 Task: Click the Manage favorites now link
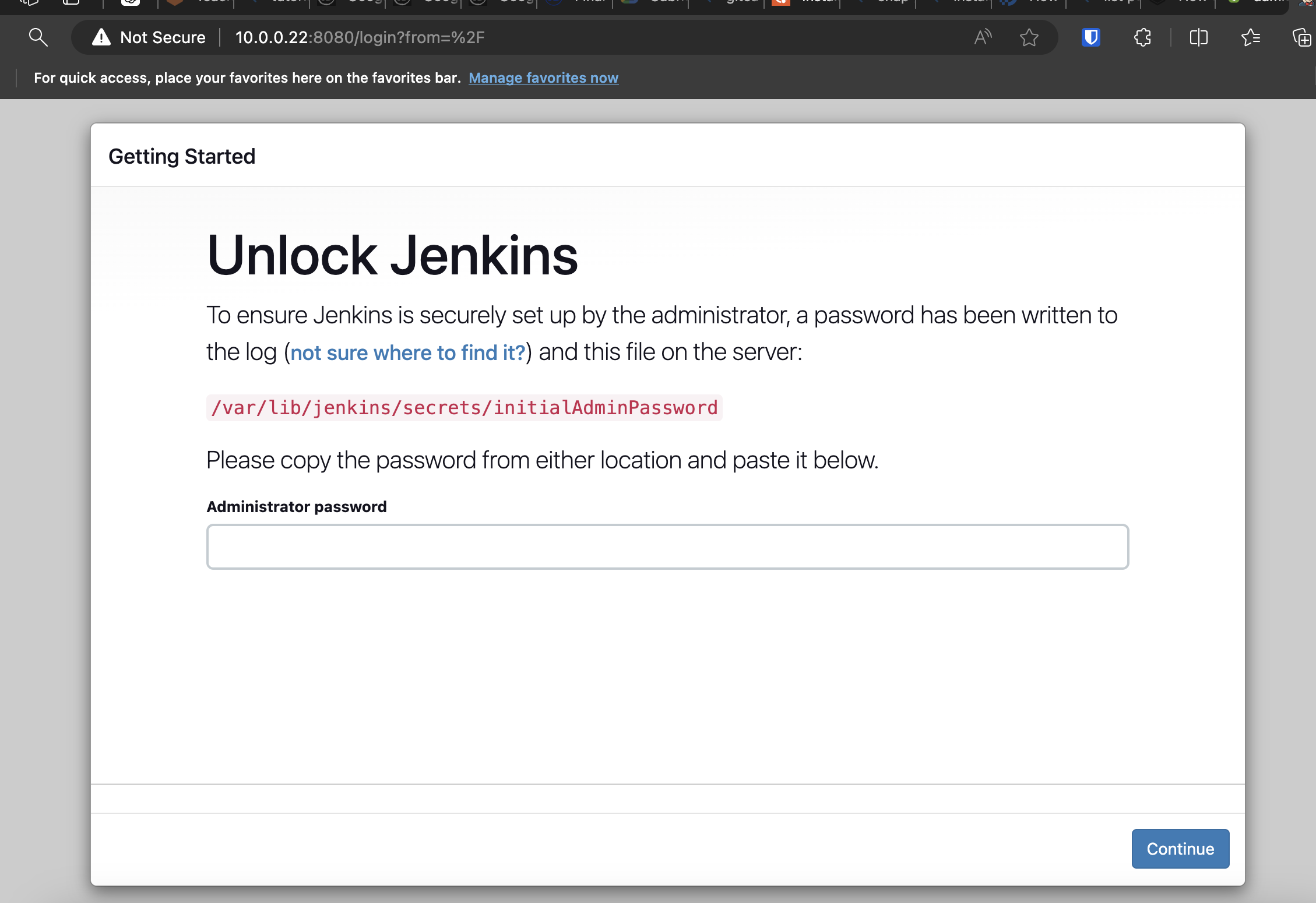point(543,77)
